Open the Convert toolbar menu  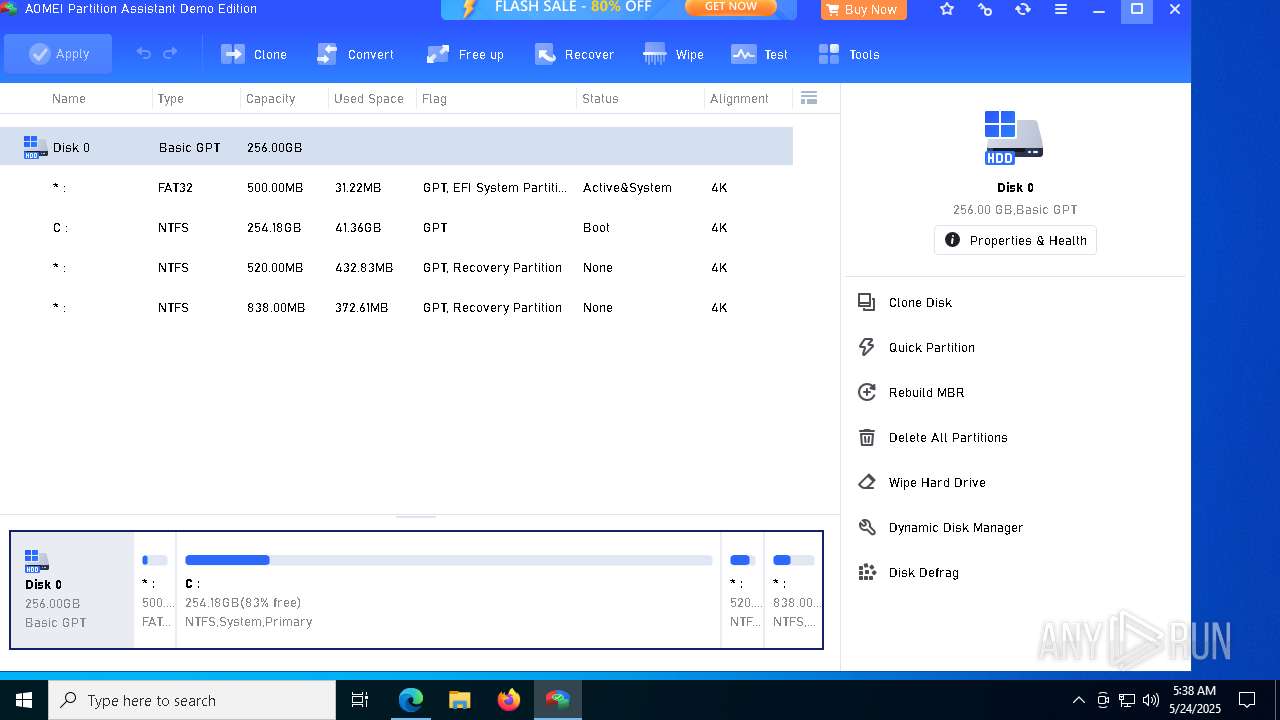356,54
